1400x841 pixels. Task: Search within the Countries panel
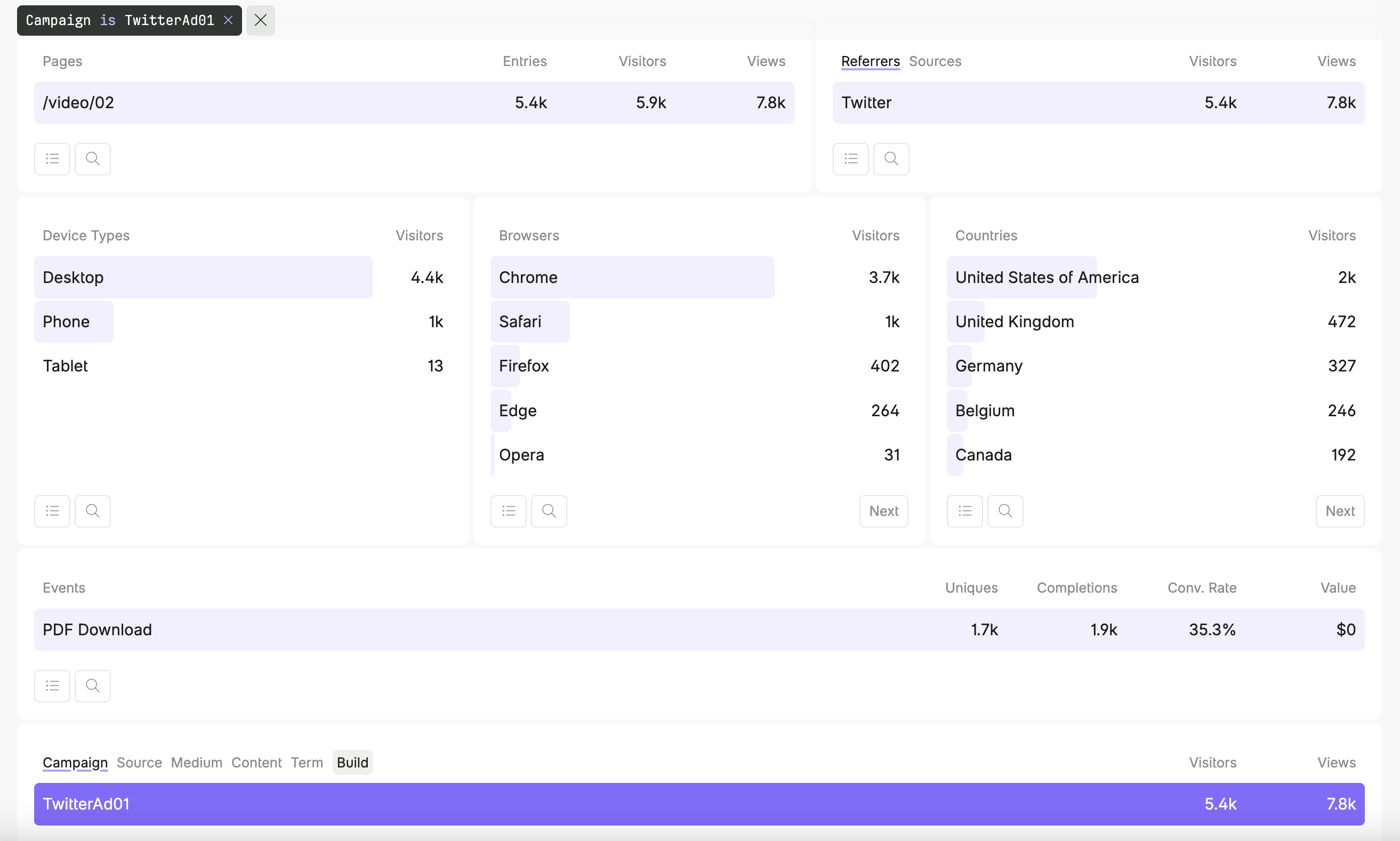coord(1005,511)
